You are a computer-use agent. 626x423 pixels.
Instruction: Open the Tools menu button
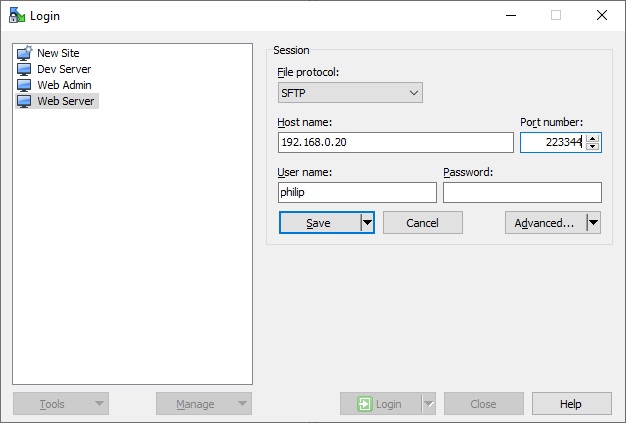[x=61, y=404]
